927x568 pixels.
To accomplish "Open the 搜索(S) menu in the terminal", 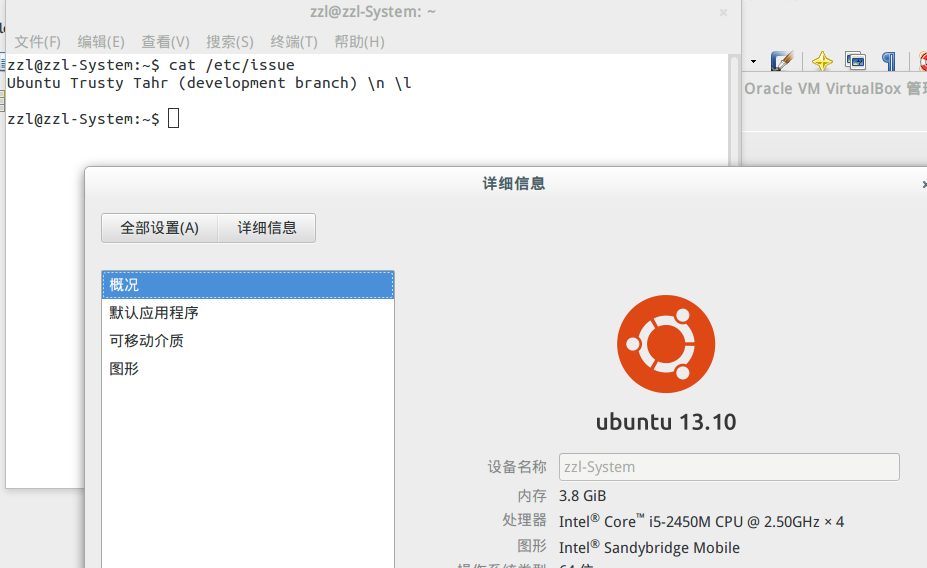I will coord(230,42).
